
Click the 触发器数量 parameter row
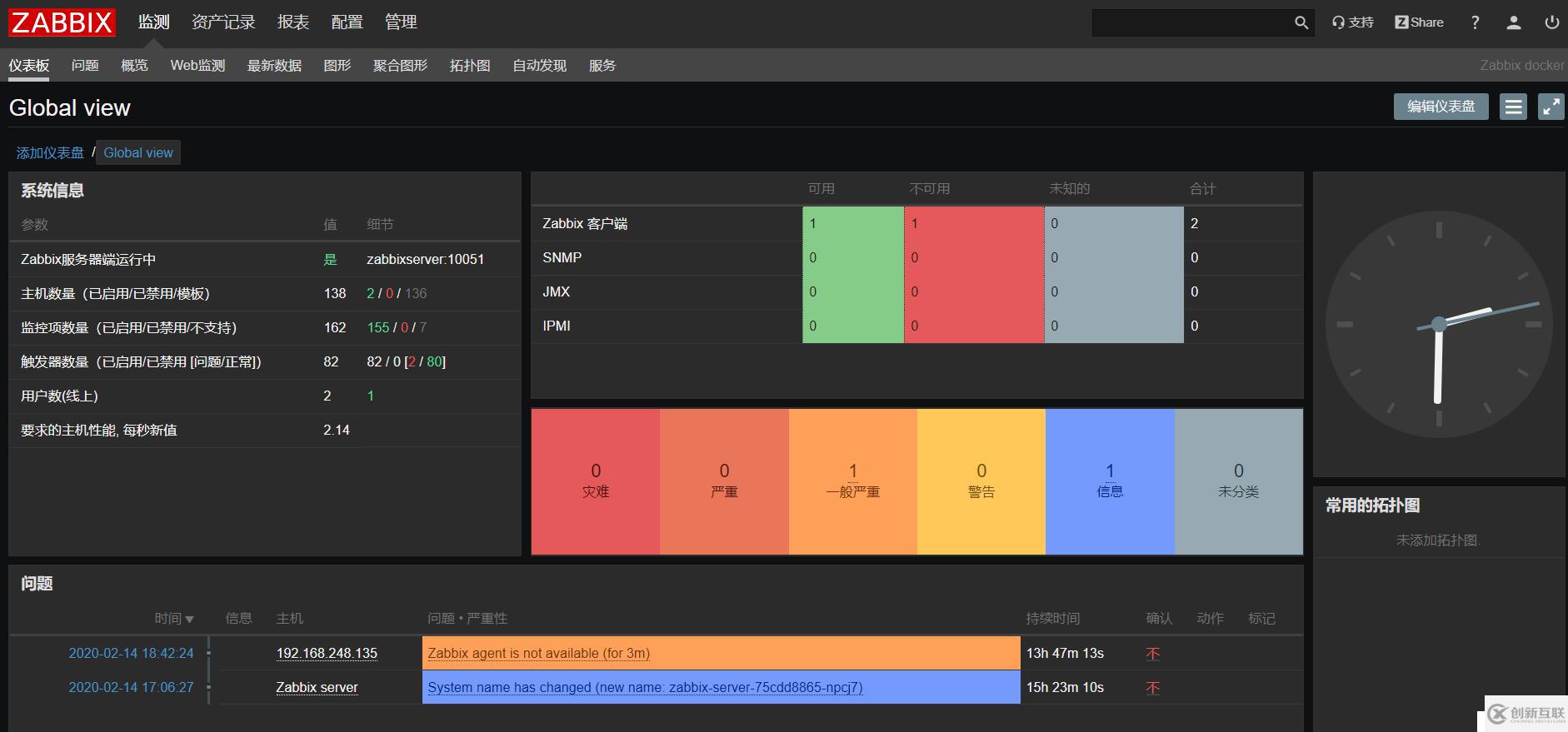coord(265,362)
